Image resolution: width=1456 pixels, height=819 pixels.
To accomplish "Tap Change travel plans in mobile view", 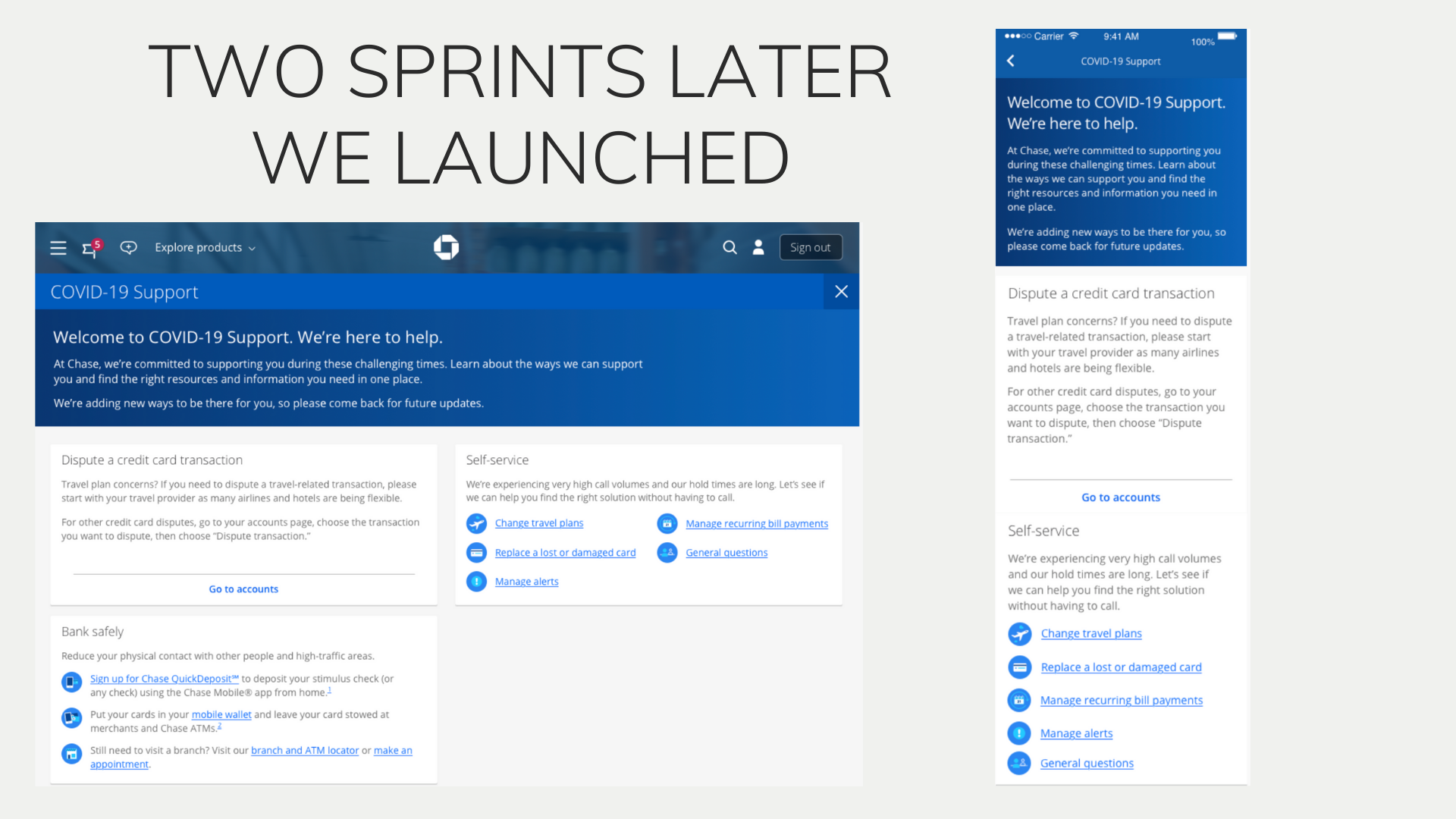I will coord(1091,633).
